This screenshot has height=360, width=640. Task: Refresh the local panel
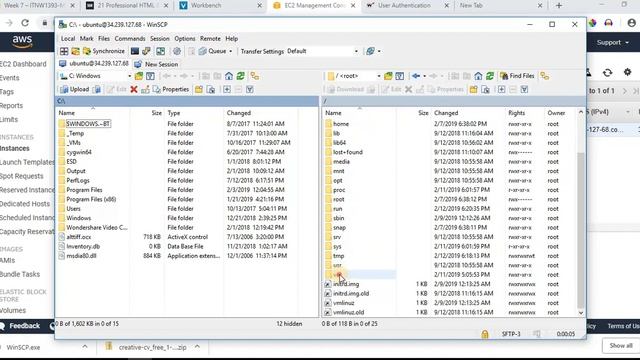coord(240,76)
